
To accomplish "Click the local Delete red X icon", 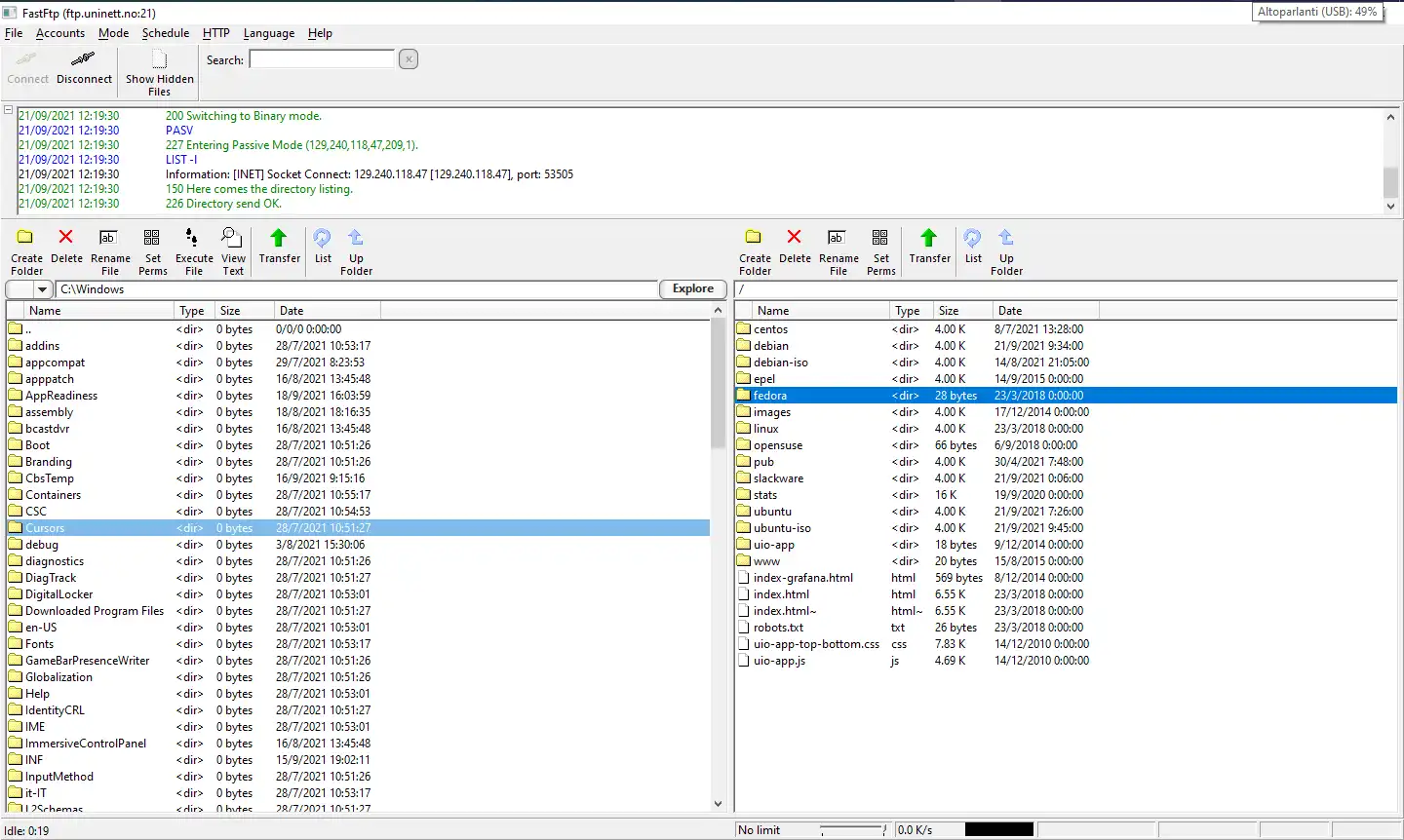I will [66, 239].
